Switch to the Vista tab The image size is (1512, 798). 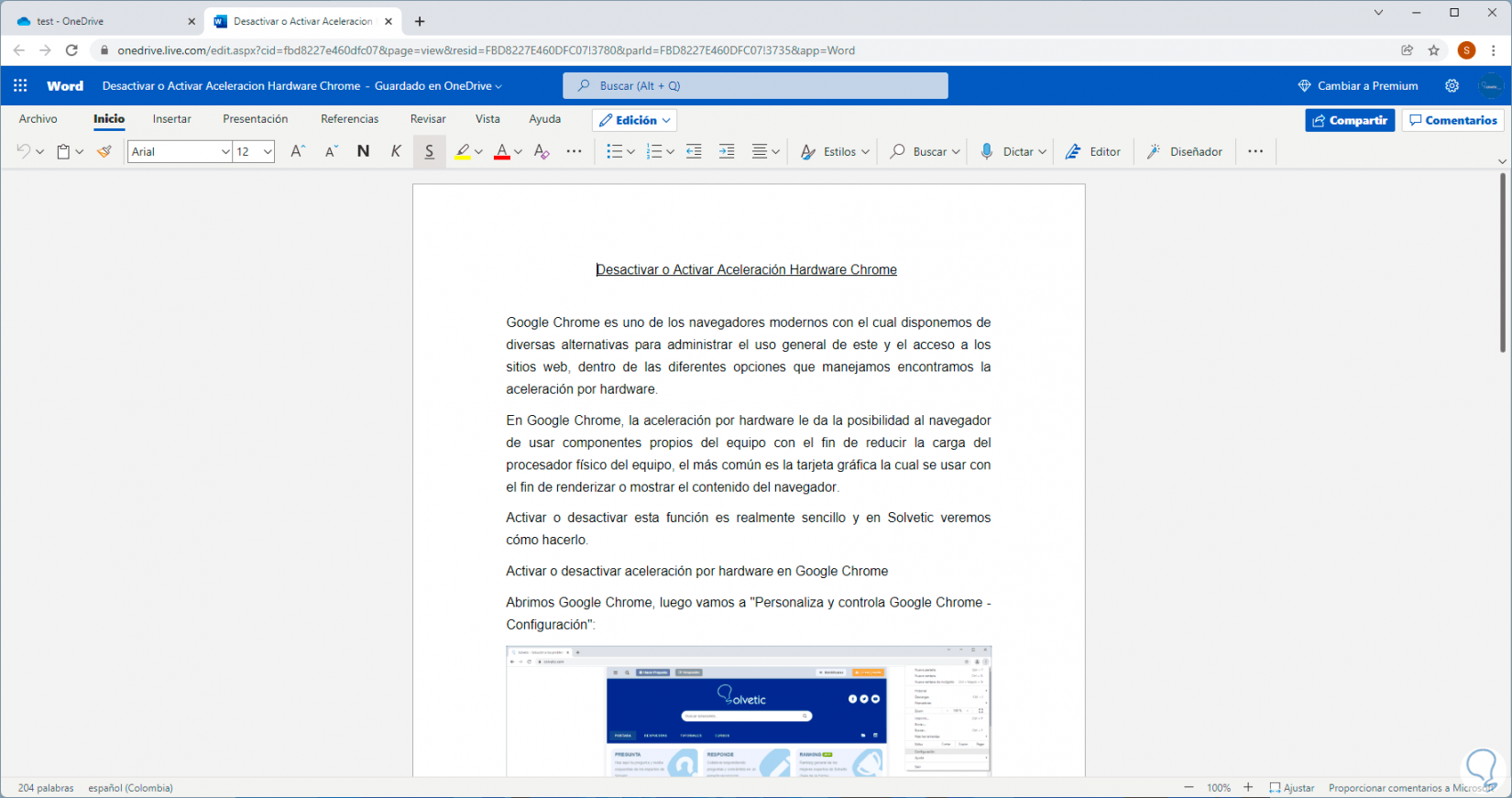click(488, 119)
